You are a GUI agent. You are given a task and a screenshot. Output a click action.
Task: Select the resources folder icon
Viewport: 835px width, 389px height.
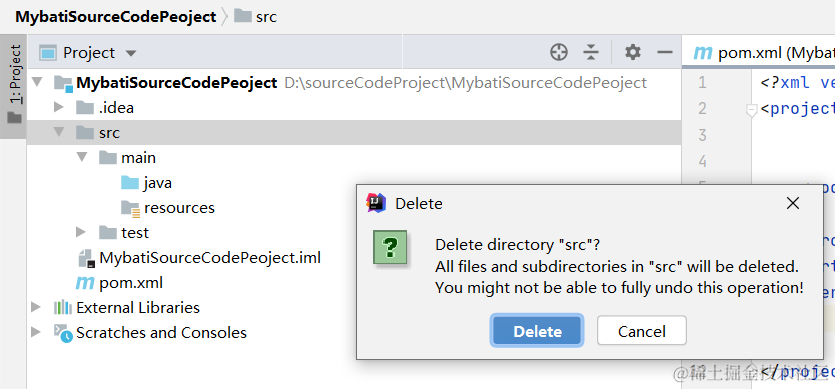point(130,208)
